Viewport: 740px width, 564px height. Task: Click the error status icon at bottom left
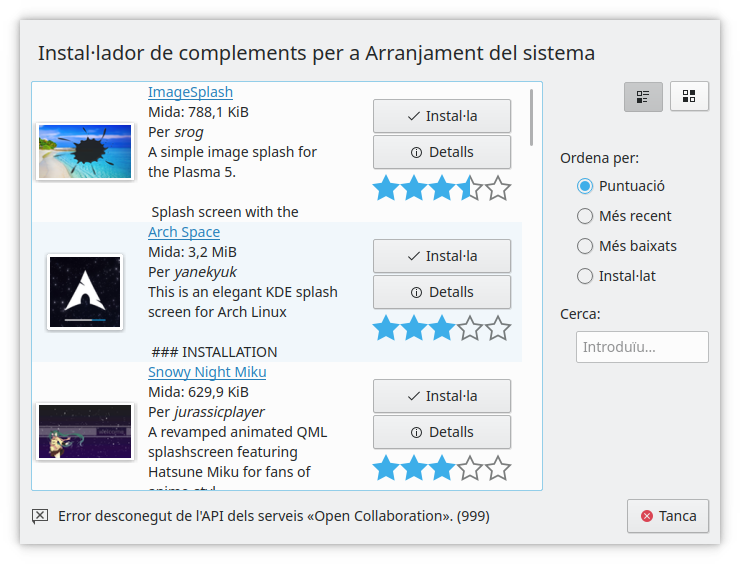point(40,516)
